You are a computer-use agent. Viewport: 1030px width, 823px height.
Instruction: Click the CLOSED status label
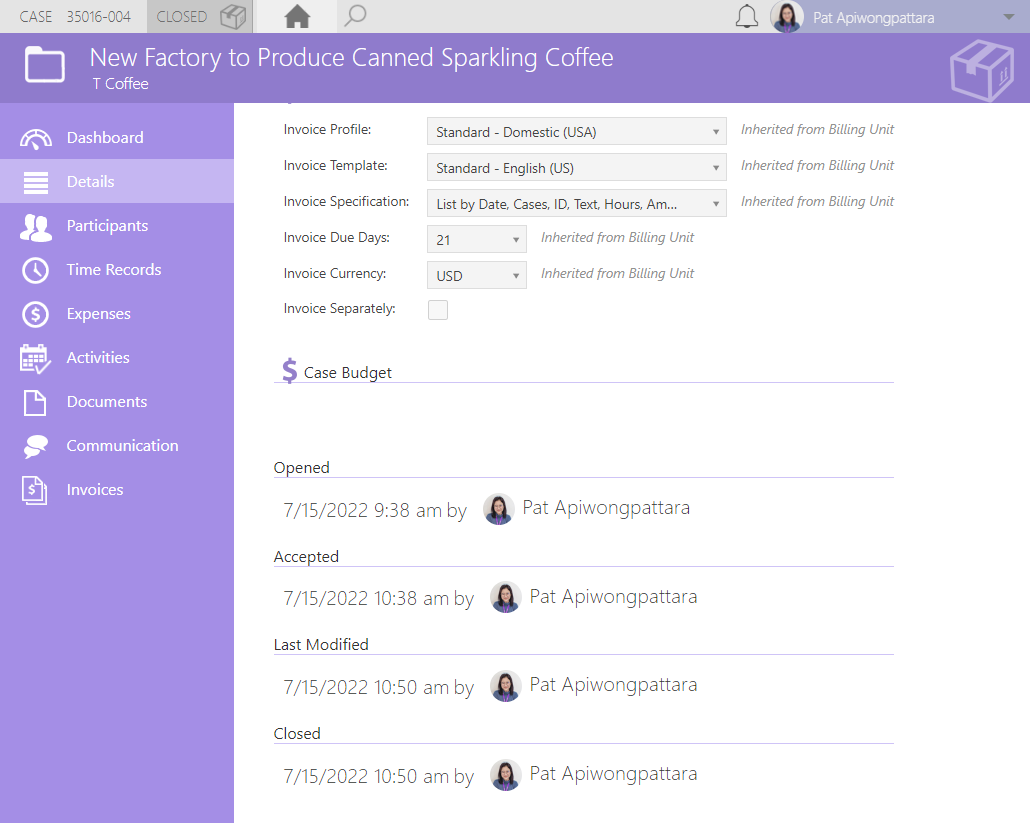pos(181,16)
